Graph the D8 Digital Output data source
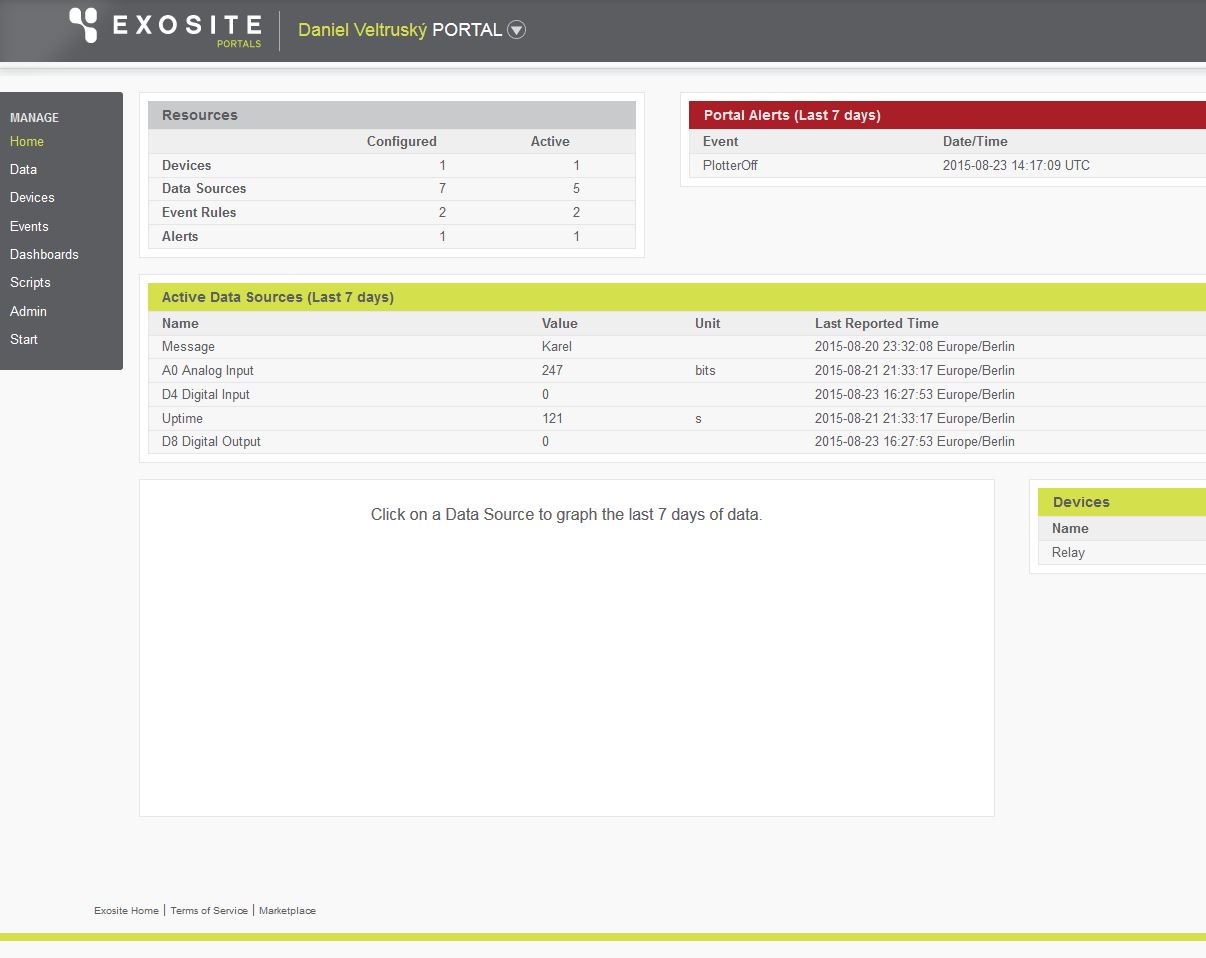The width and height of the screenshot is (1206, 958). point(211,442)
